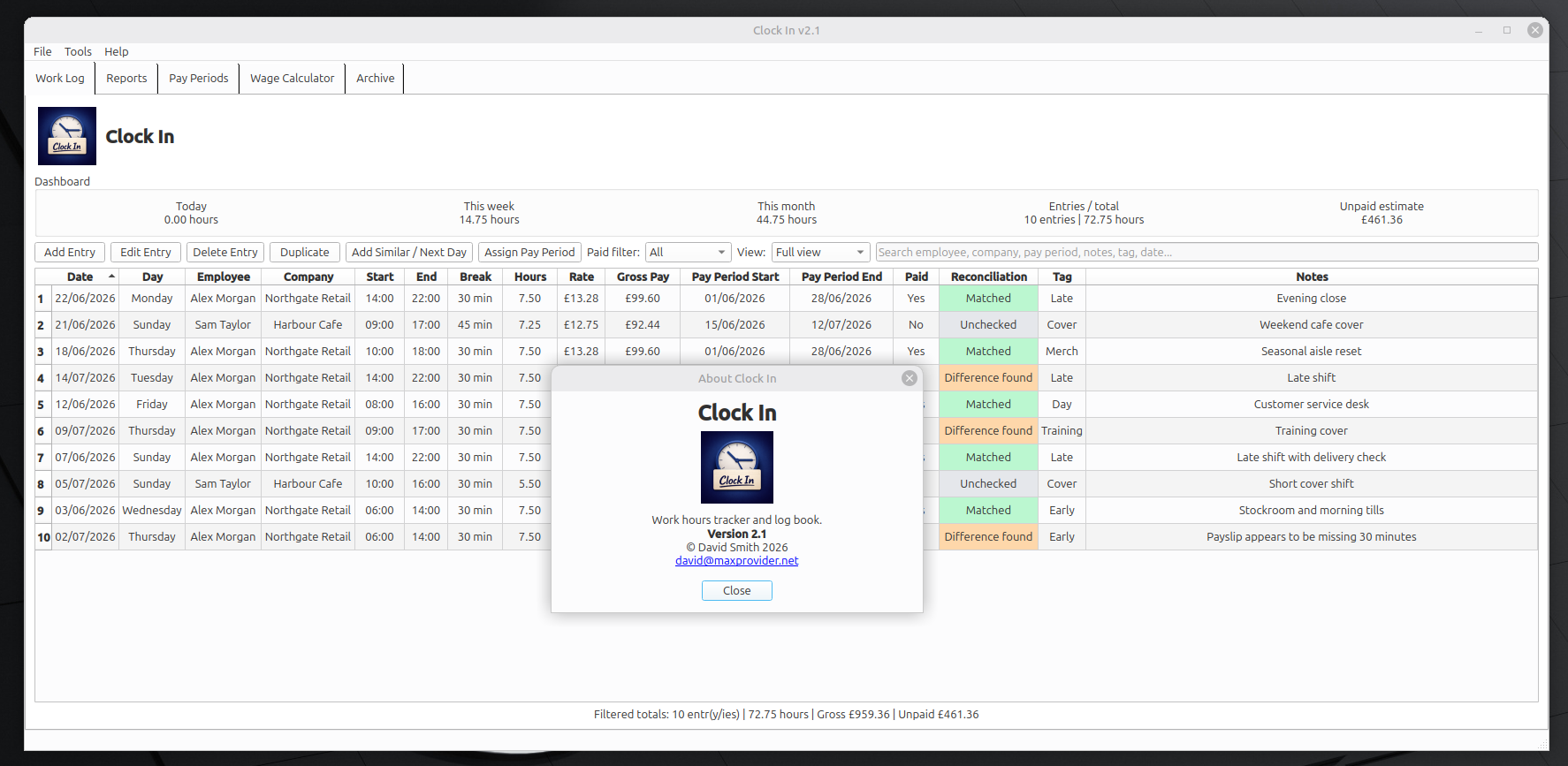Focus the search entries input field
The height and width of the screenshot is (766, 1568).
click(1206, 253)
